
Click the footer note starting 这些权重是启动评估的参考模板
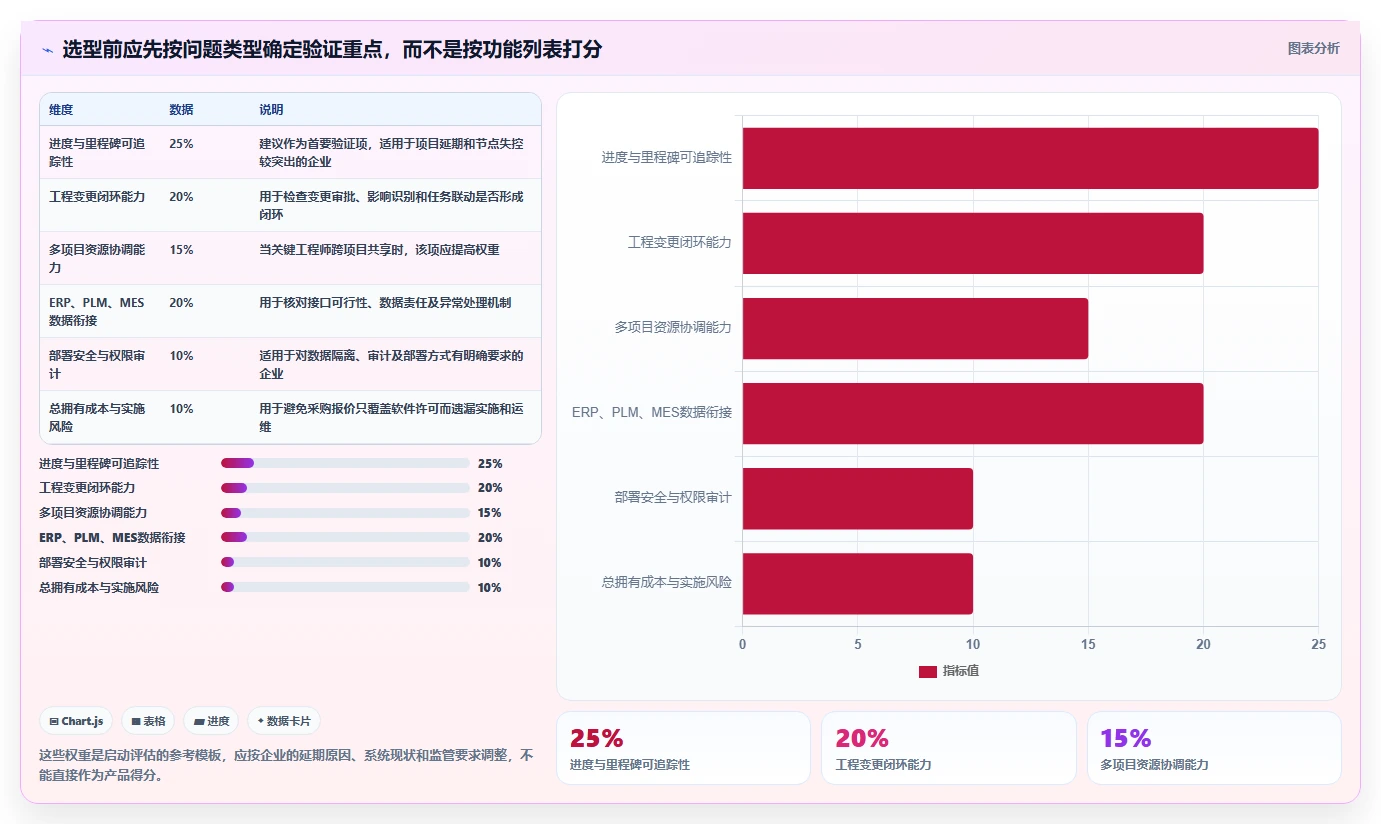pos(286,765)
